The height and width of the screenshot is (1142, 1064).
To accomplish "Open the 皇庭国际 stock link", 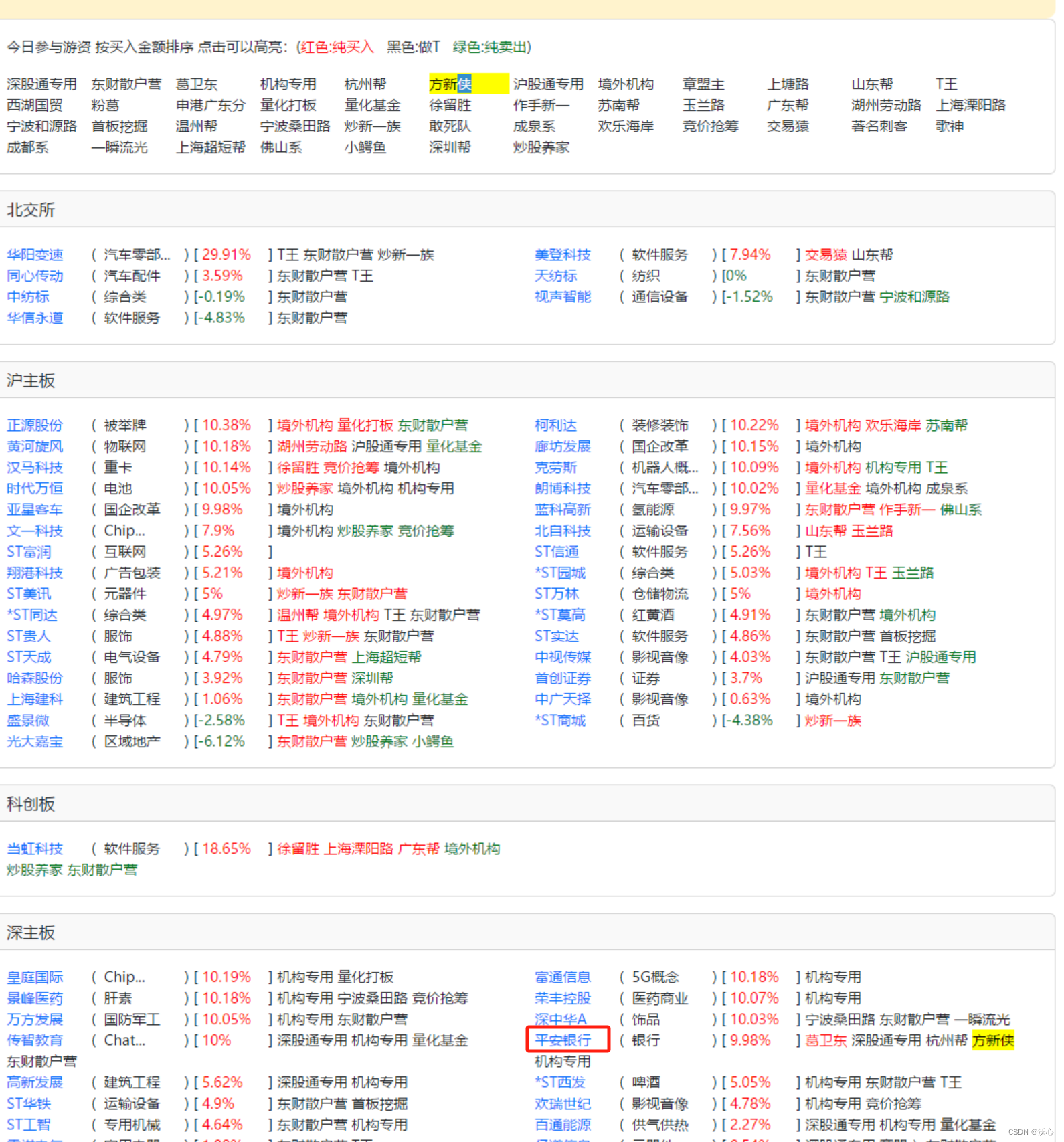I will (35, 977).
